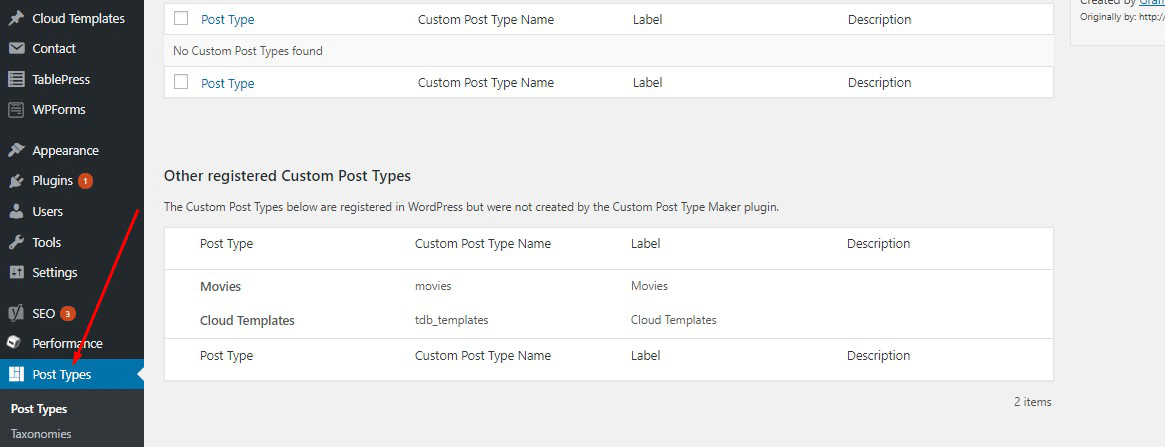Open the highlighted Post Types menu

(x=61, y=375)
